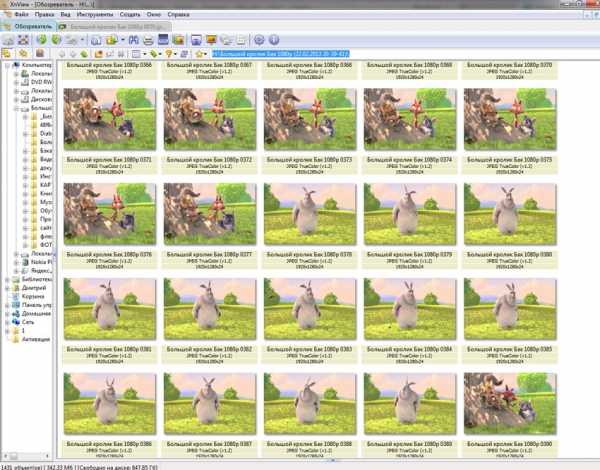
Task: Open the Инструменты menu
Action: 95,15
